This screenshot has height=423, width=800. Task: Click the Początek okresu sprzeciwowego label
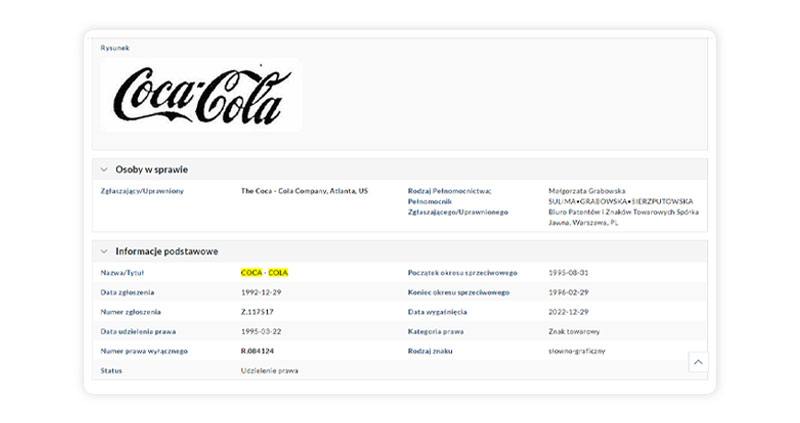click(x=463, y=273)
